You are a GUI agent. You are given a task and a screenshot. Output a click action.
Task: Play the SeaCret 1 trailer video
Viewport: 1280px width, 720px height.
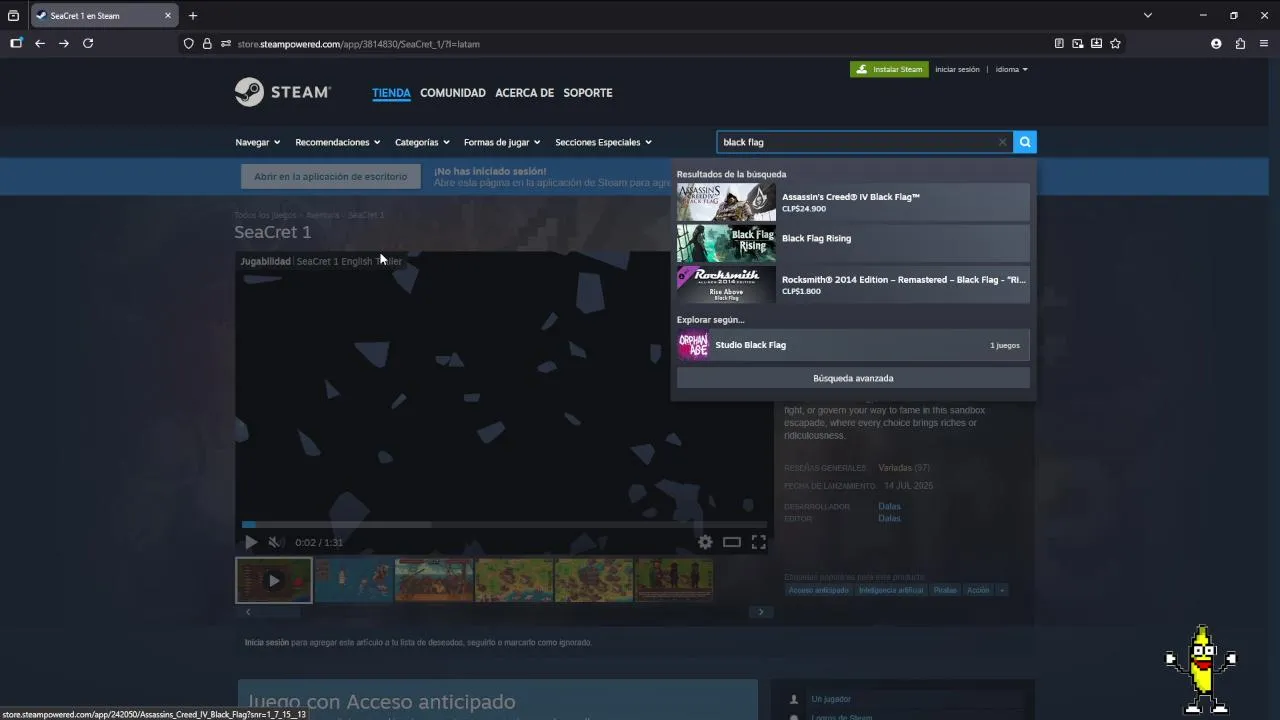251,542
